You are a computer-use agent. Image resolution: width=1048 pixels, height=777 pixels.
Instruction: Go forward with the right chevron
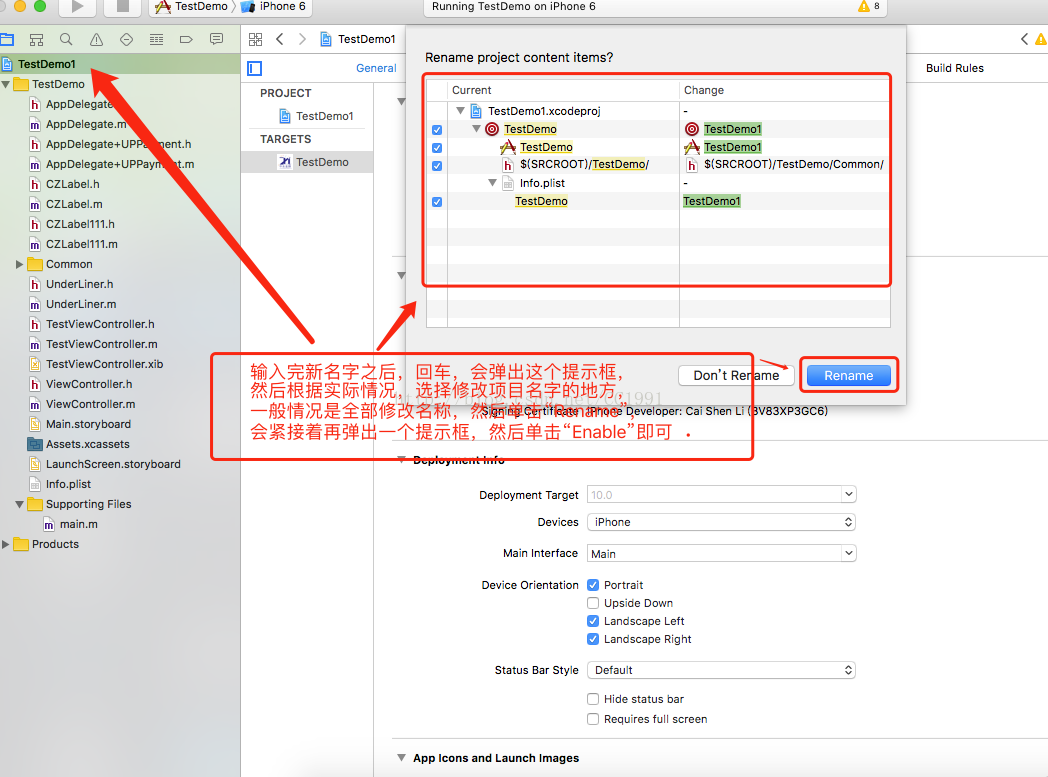302,39
